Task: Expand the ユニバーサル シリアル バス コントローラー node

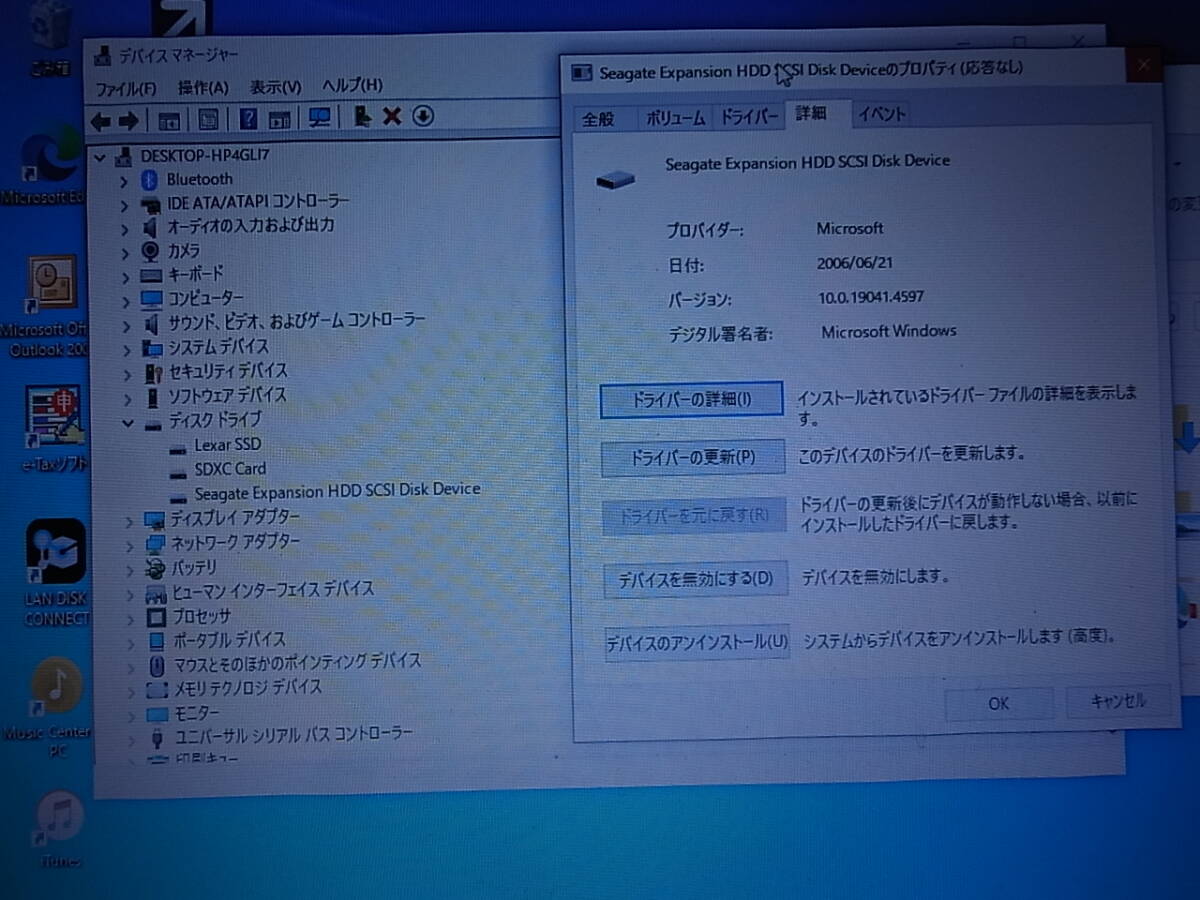Action: pos(131,740)
